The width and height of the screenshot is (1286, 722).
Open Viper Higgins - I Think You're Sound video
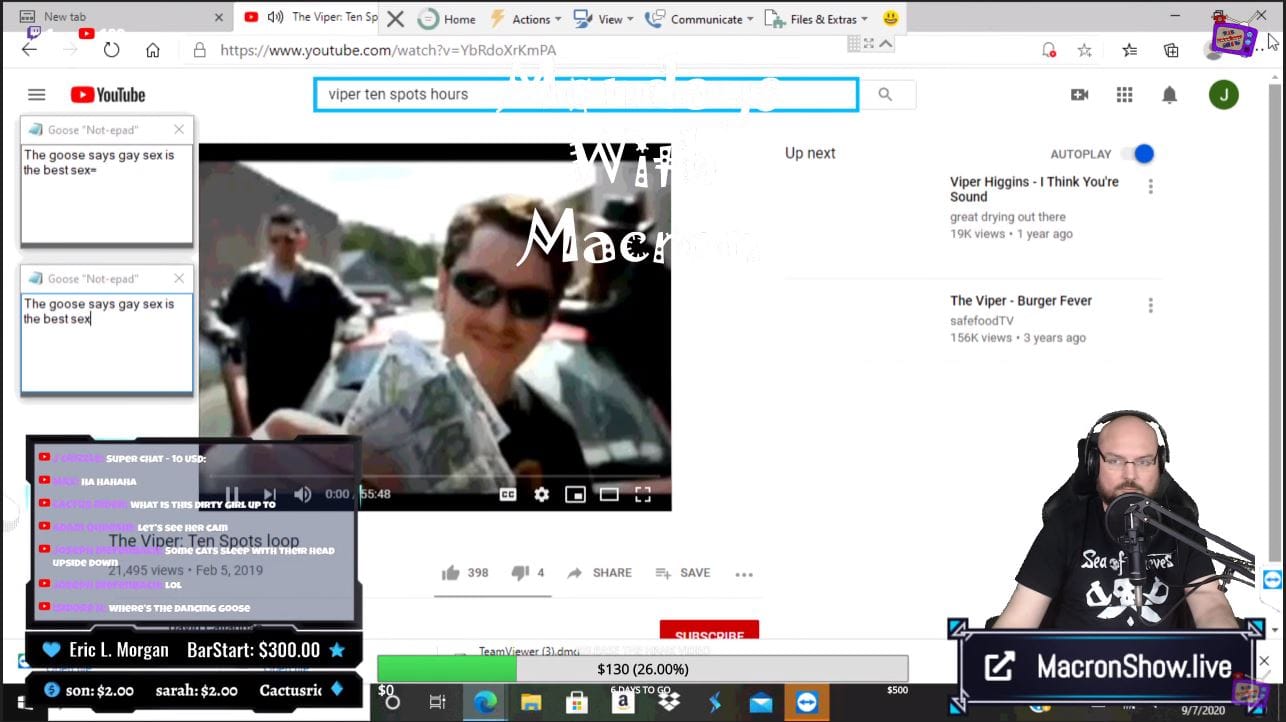click(x=1034, y=189)
